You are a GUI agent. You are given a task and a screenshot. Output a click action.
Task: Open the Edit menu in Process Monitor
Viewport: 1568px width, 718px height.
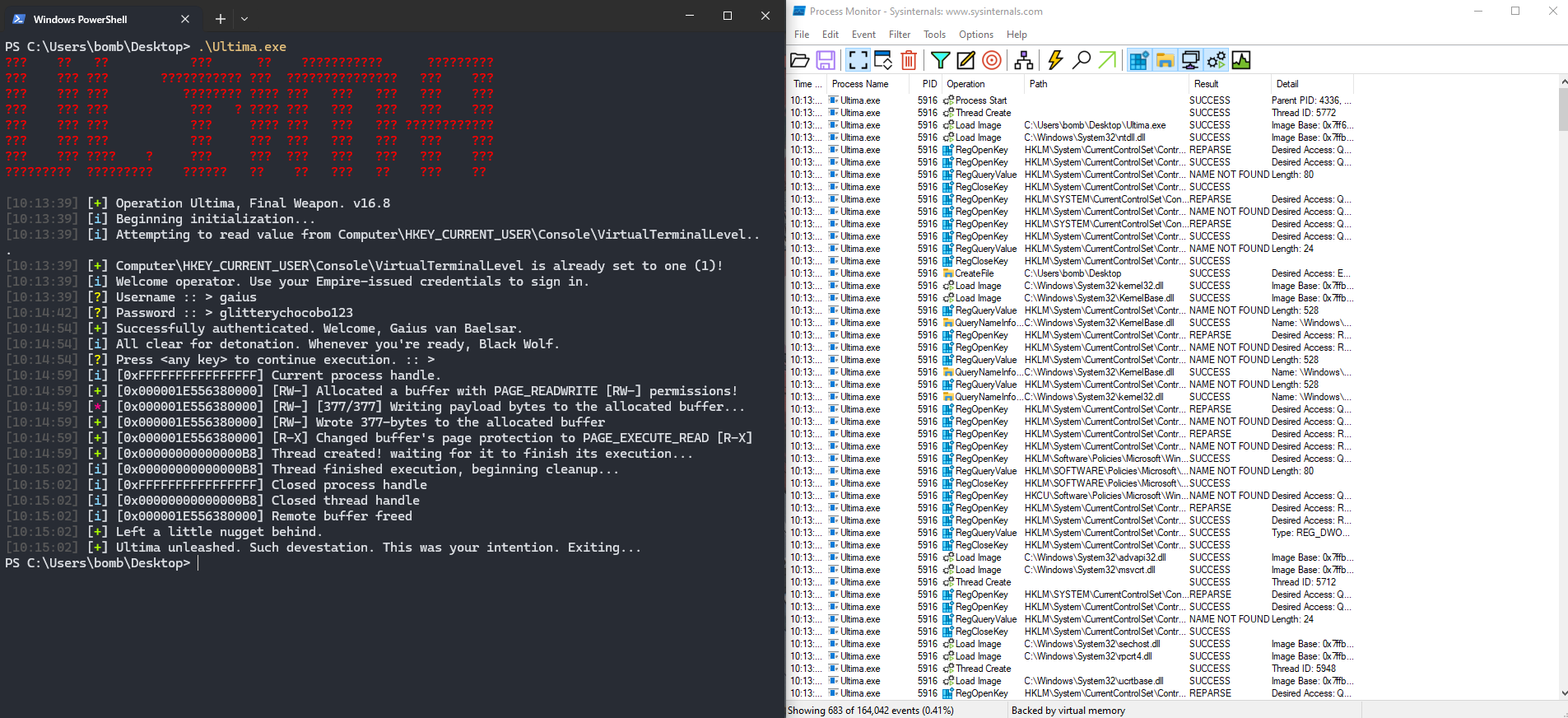(831, 35)
